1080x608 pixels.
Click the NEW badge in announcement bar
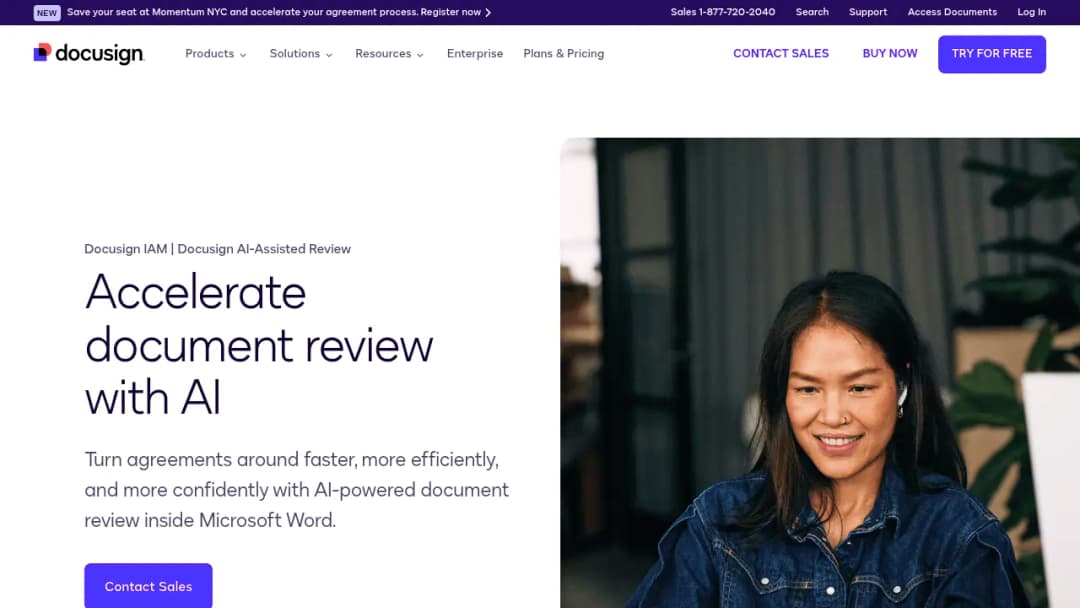[x=47, y=12]
